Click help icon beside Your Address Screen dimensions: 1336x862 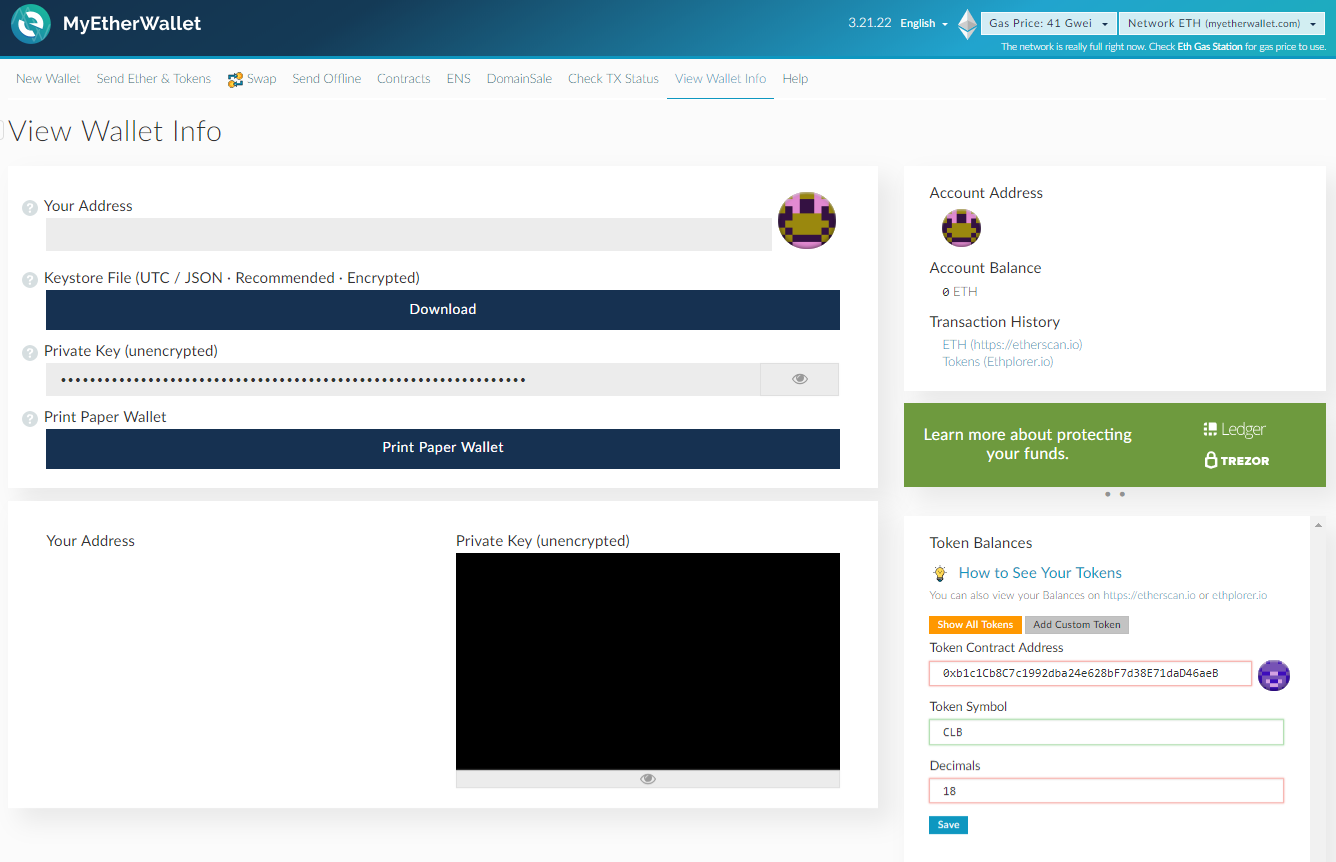(30, 207)
